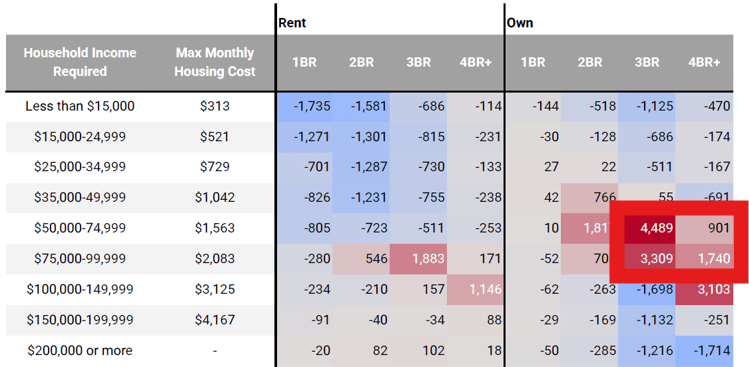Screen dimensions: 749x367
Task: Click the 546 Rent 2BR cell
Action: [x=361, y=259]
